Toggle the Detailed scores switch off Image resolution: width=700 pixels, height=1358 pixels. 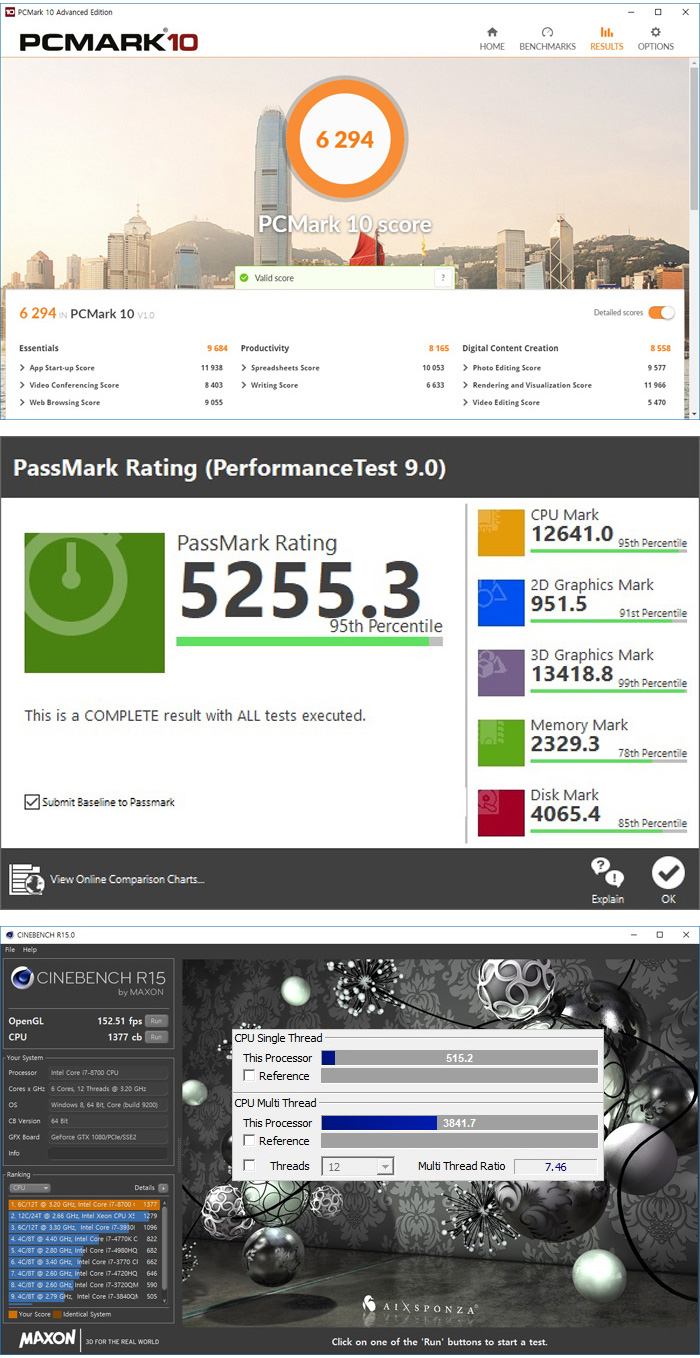coord(661,313)
